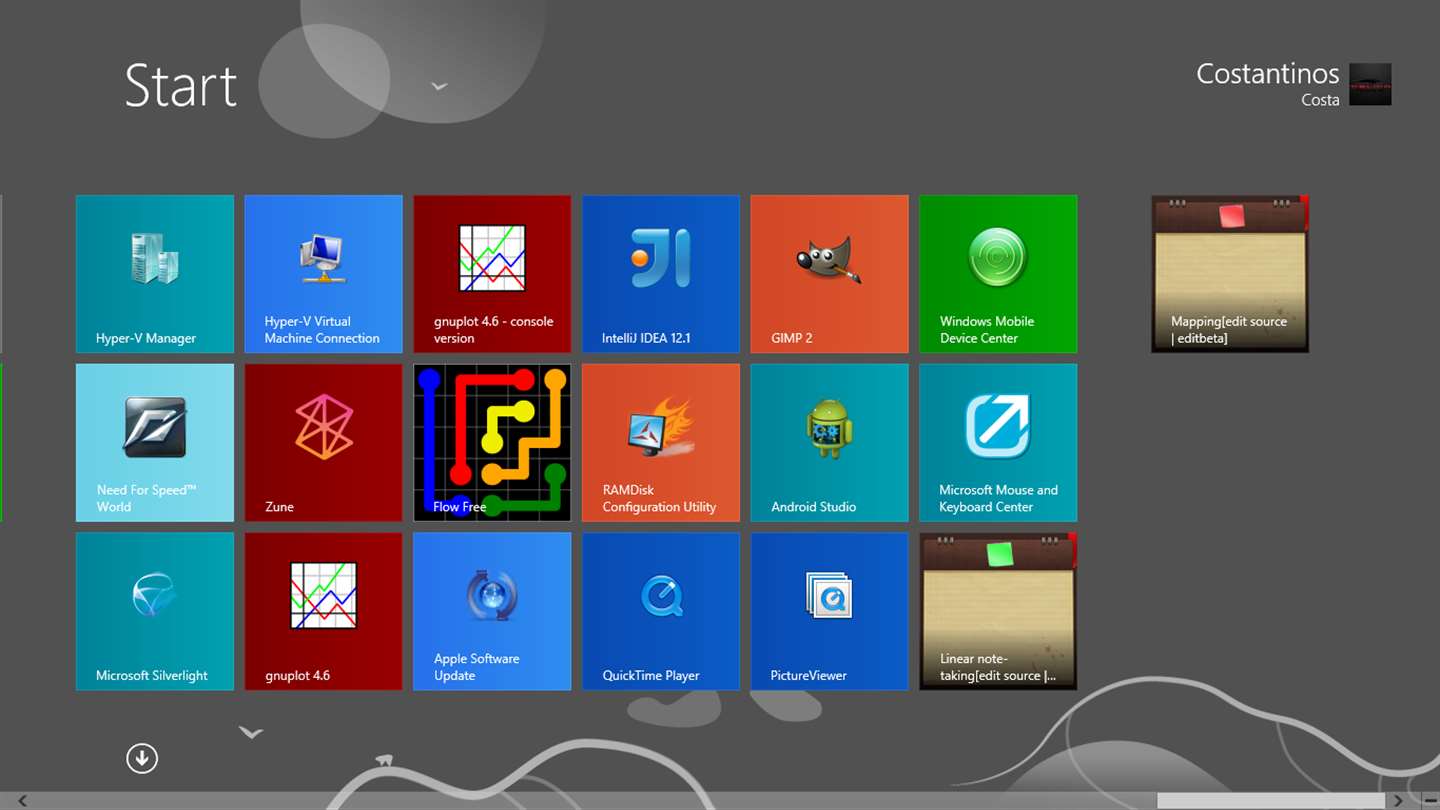Launch IntelliJ IDEA 12.1
Viewport: 1440px width, 810px height.
coord(661,274)
